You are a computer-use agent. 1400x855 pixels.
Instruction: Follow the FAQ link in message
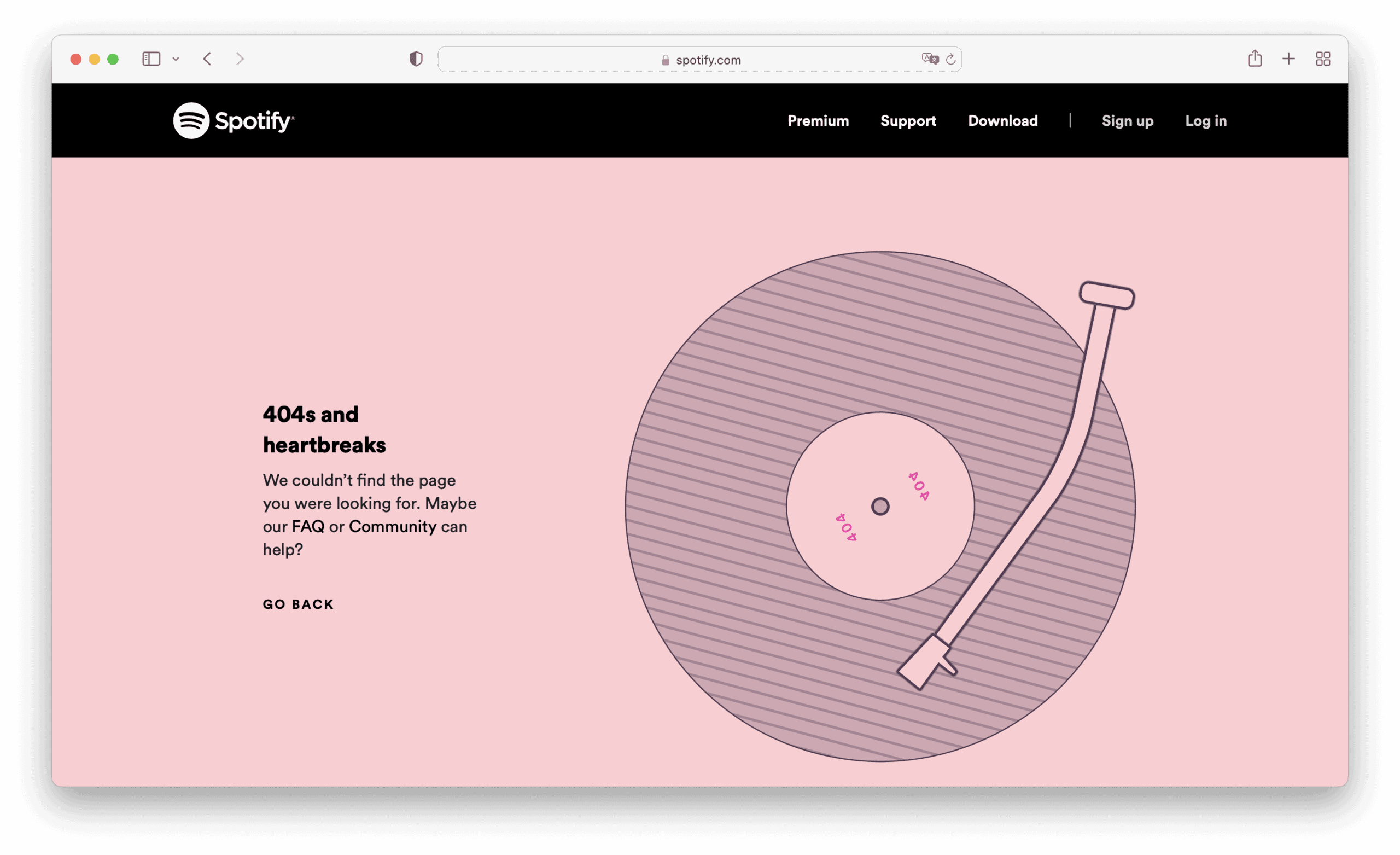pyautogui.click(x=308, y=526)
